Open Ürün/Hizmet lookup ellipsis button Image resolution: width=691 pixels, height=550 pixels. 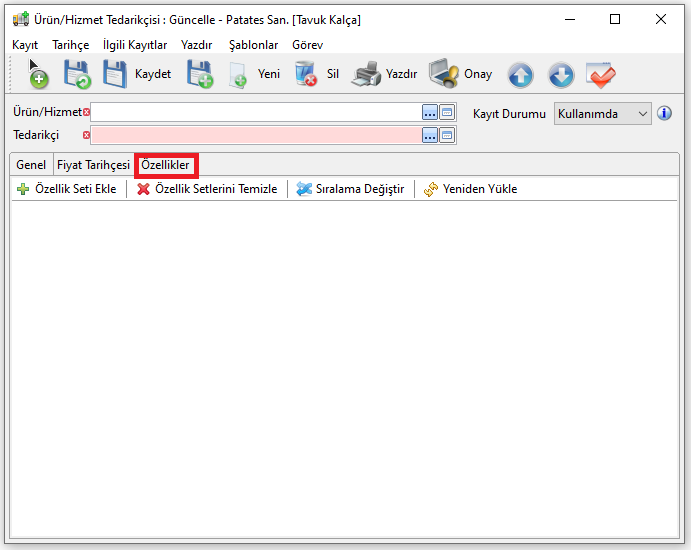click(x=430, y=112)
